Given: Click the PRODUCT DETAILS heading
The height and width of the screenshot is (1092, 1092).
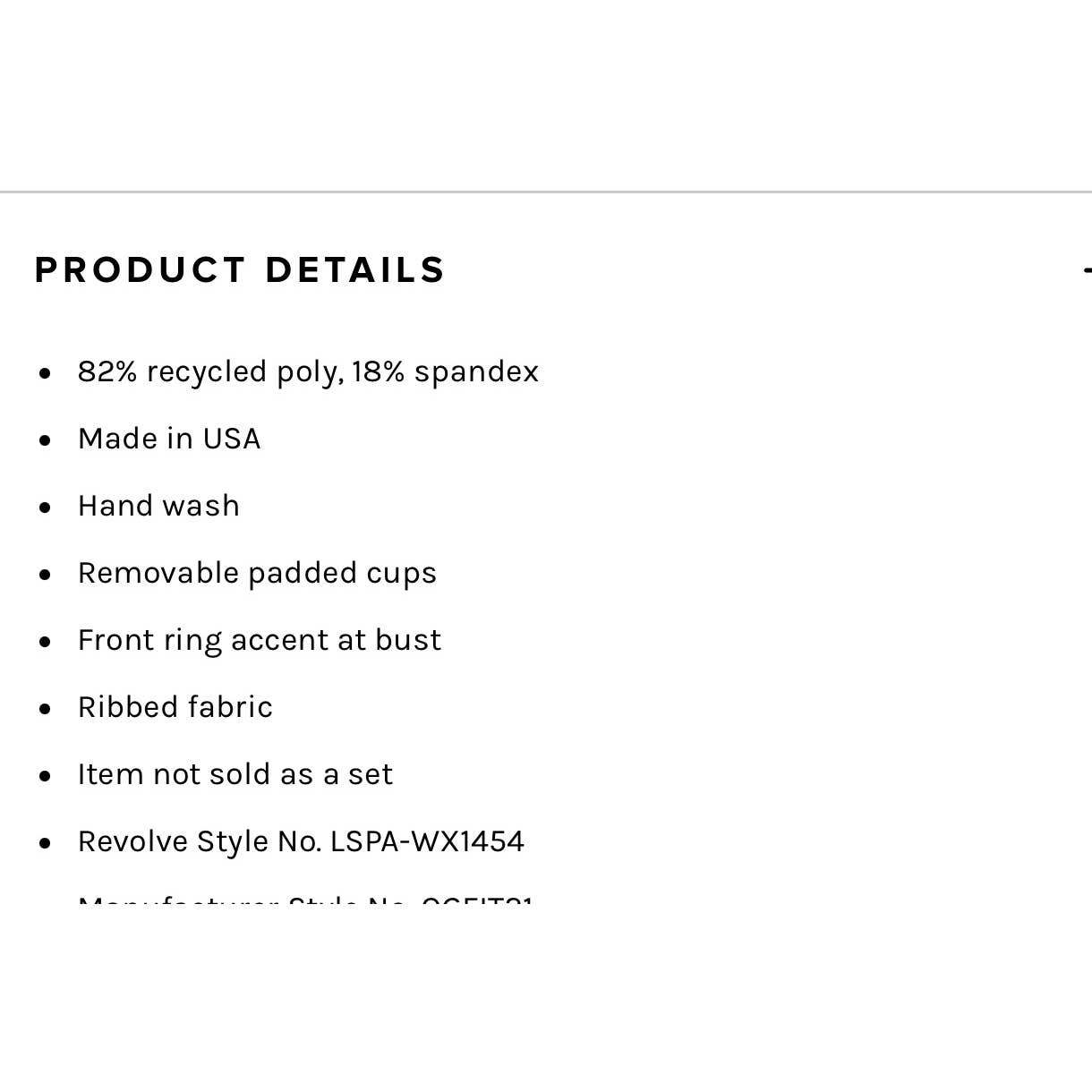Looking at the screenshot, I should pyautogui.click(x=240, y=269).
